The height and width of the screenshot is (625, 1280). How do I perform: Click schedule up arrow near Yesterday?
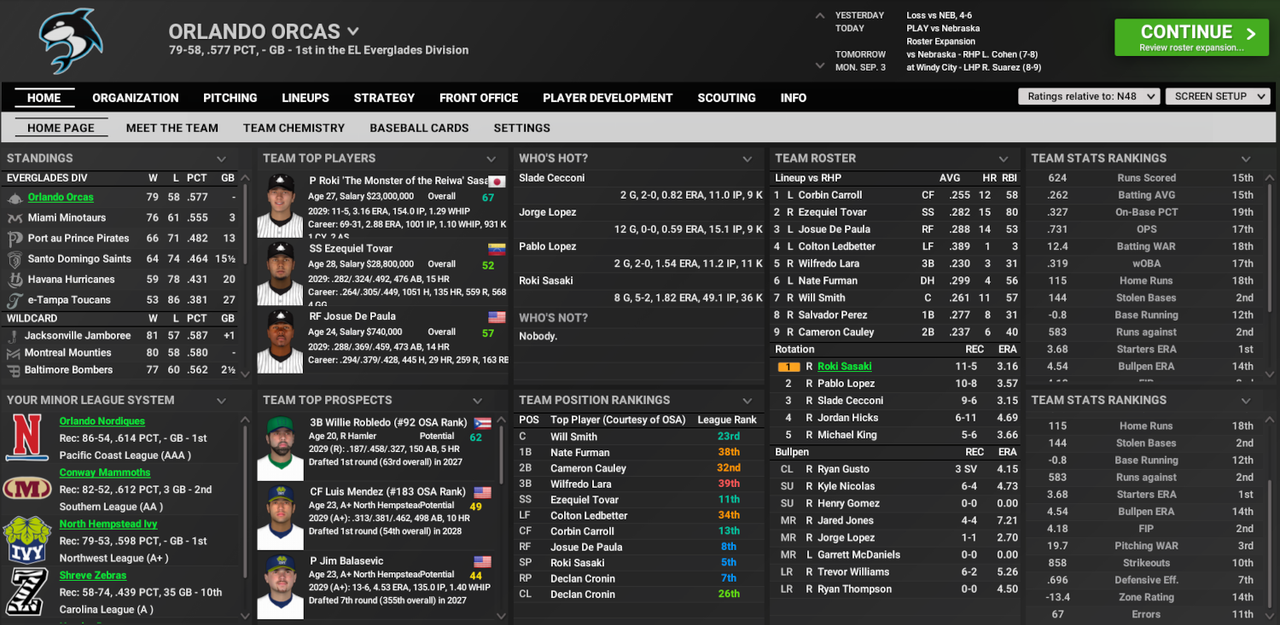pyautogui.click(x=820, y=16)
